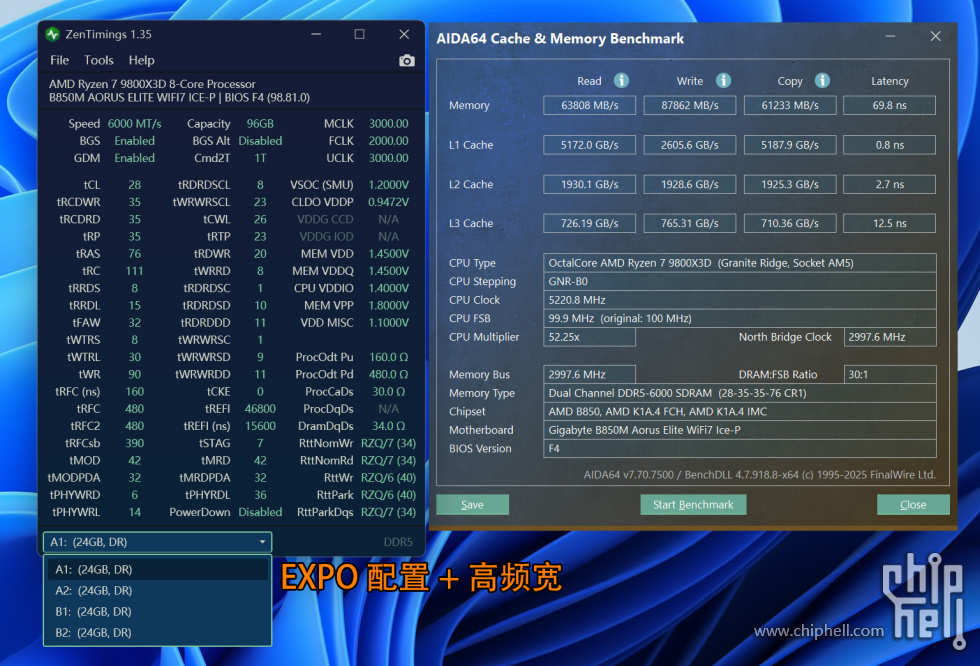
Task: Click the CPU Clock field 5220.8 MHz
Action: 740,300
